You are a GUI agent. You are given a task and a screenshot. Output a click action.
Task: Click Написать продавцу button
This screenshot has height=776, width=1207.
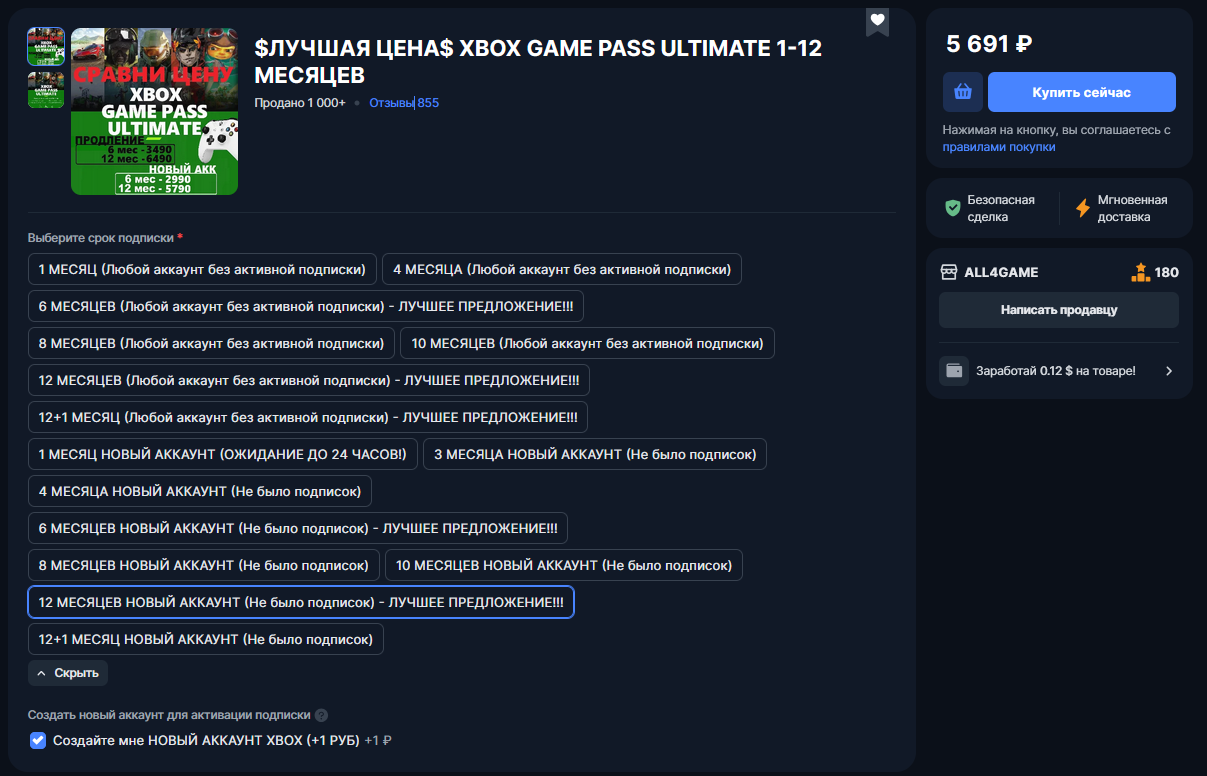coord(1059,310)
